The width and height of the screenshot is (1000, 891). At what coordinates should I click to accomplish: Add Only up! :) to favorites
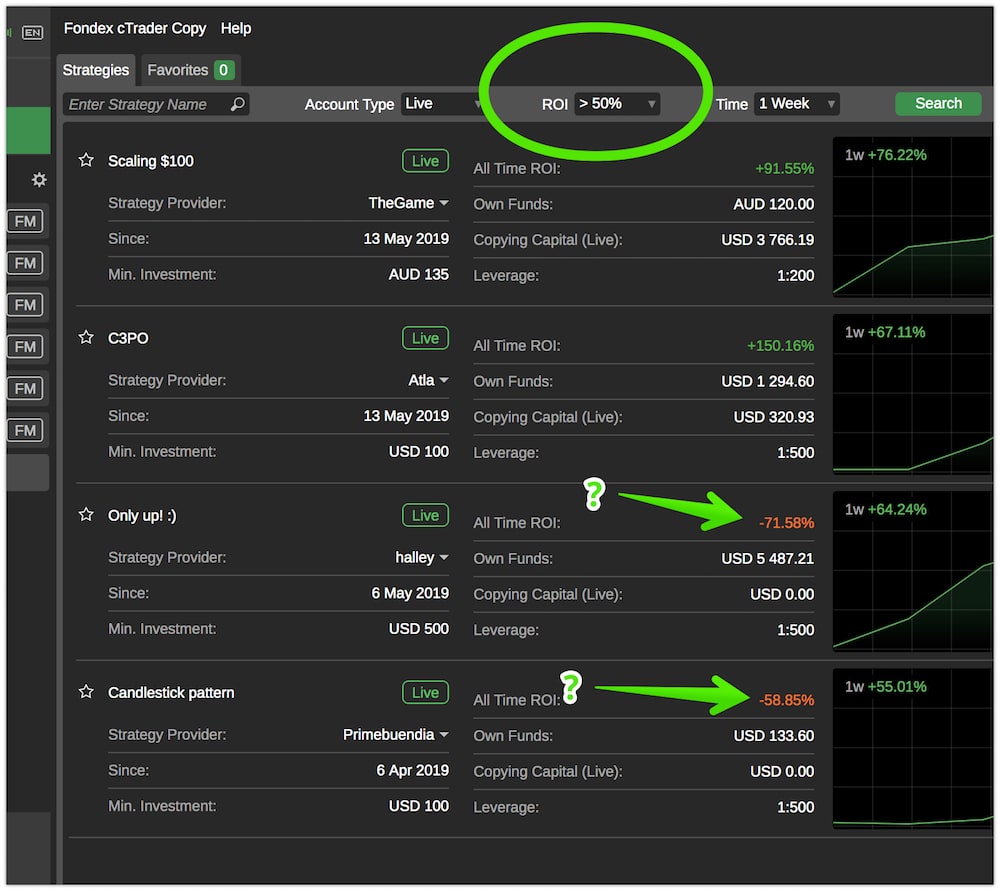tap(86, 515)
